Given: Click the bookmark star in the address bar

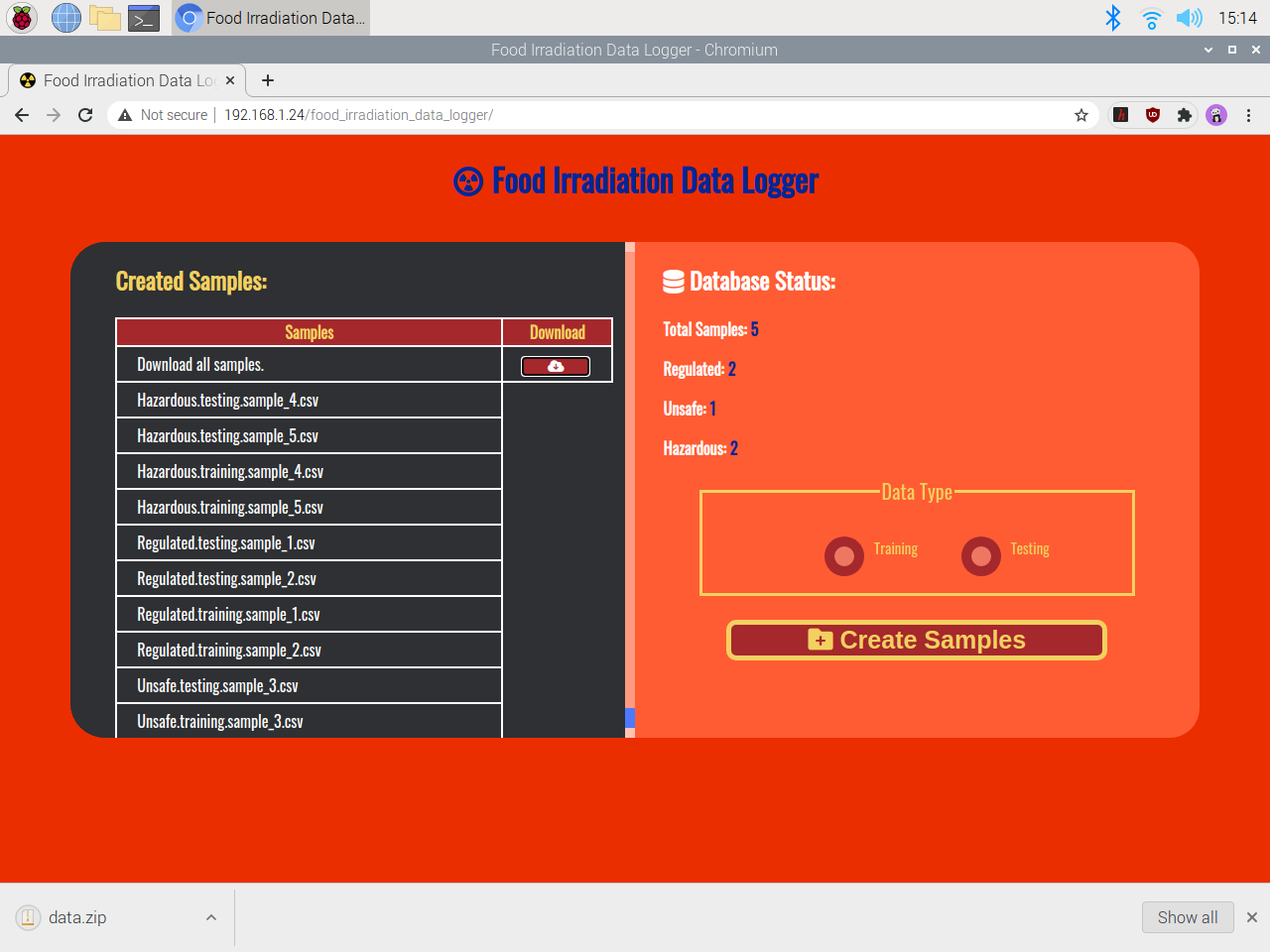Looking at the screenshot, I should coord(1080,115).
